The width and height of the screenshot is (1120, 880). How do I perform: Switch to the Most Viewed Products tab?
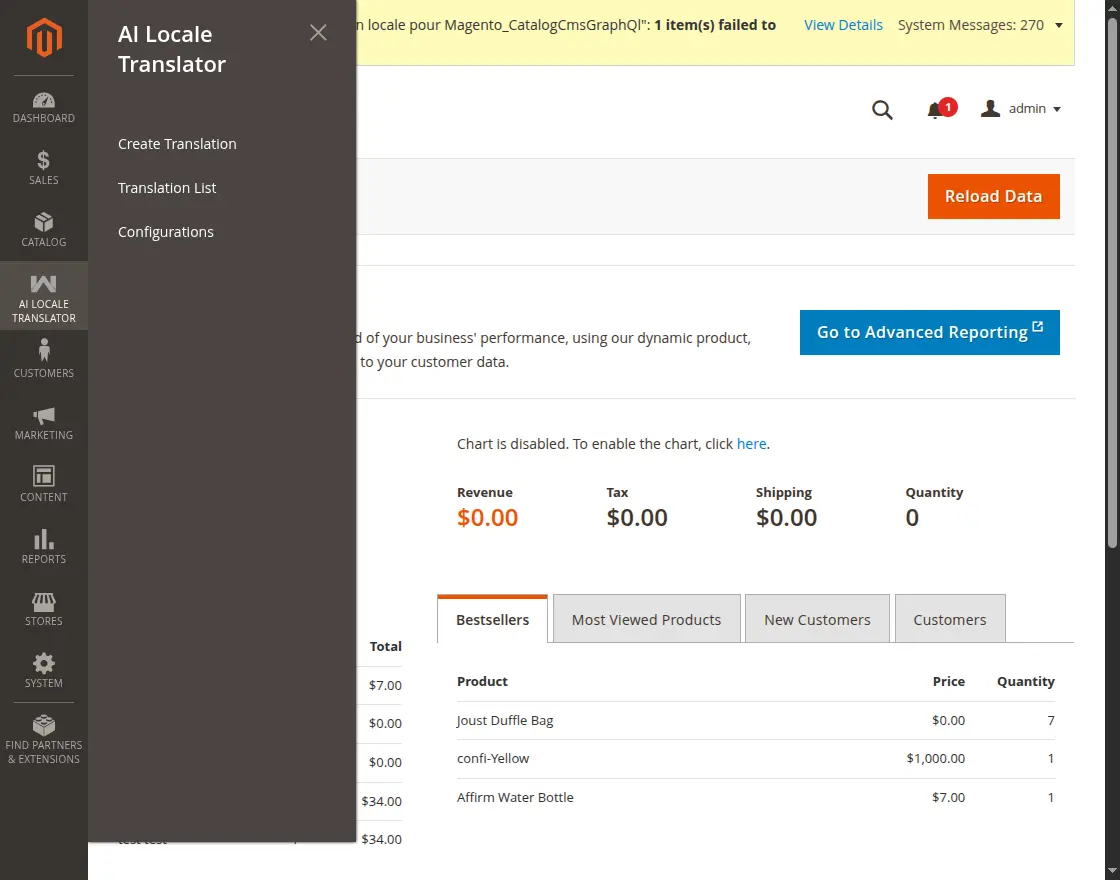[x=646, y=620]
